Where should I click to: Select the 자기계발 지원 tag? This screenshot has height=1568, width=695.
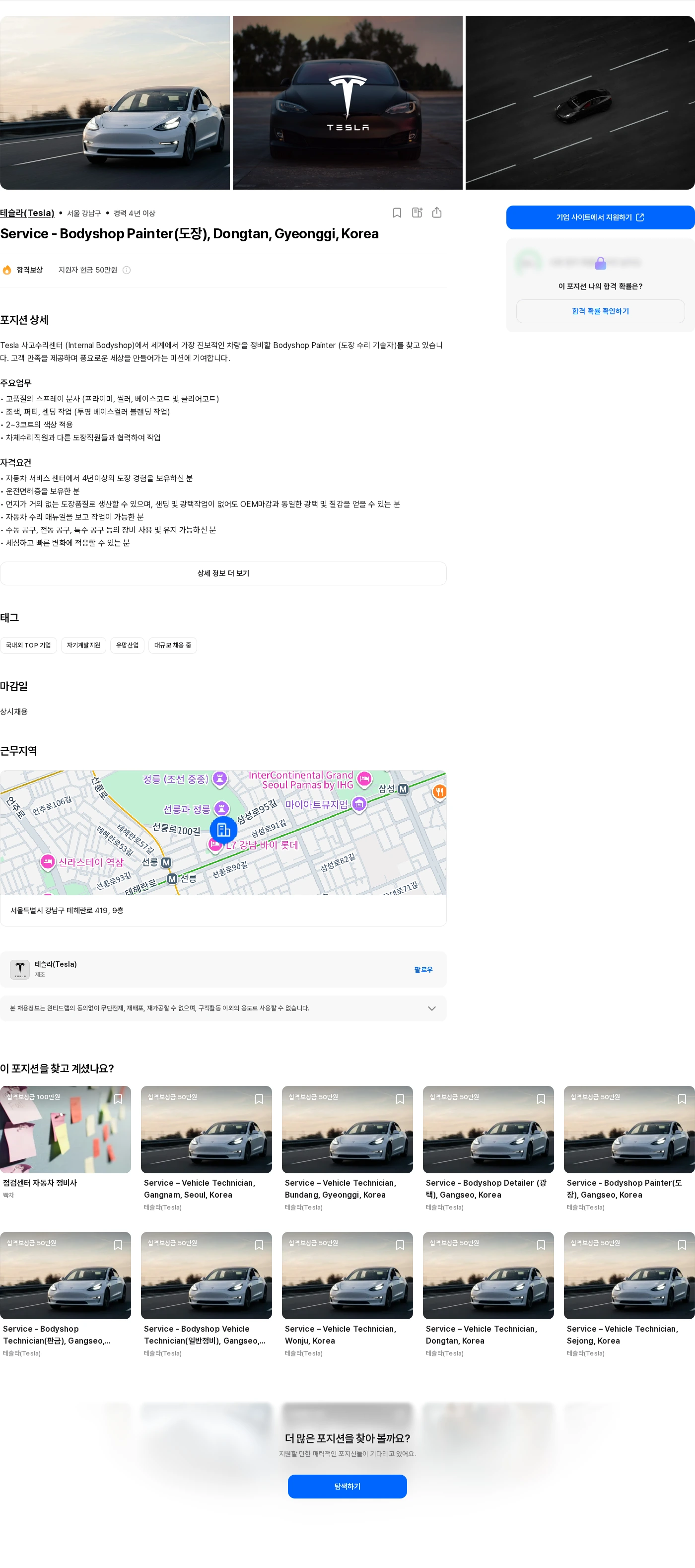83,645
